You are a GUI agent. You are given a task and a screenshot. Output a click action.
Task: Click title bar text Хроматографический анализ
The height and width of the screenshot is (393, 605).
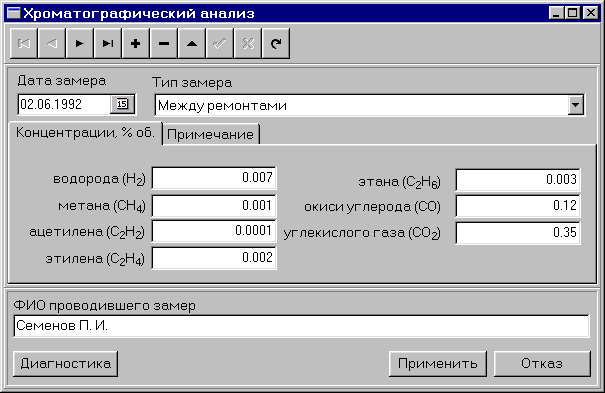(139, 13)
